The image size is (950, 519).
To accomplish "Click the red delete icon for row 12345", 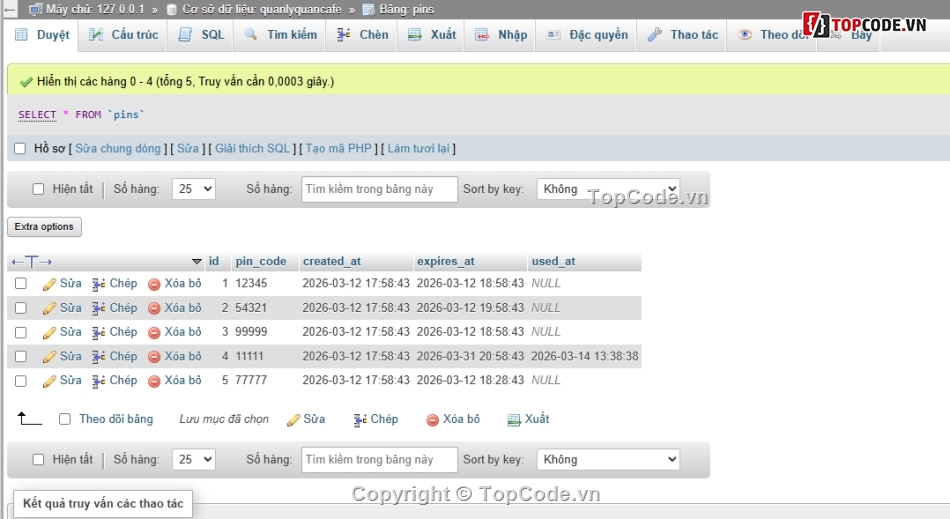I will click(154, 284).
